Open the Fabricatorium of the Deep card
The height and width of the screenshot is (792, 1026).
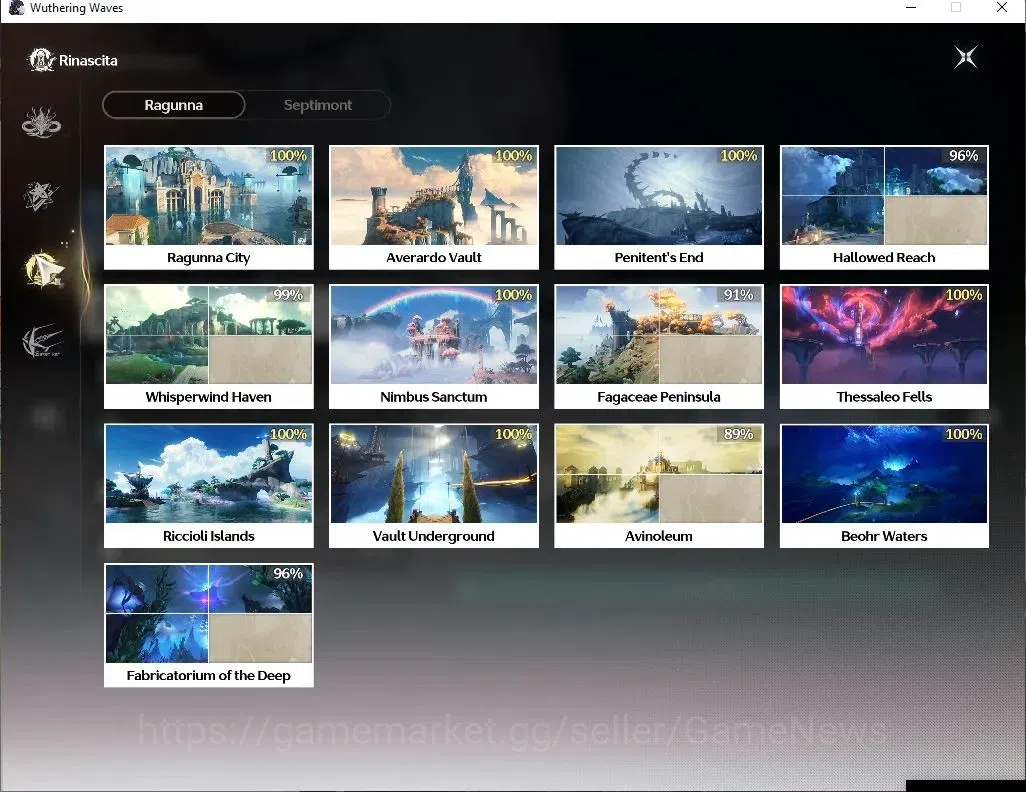209,625
